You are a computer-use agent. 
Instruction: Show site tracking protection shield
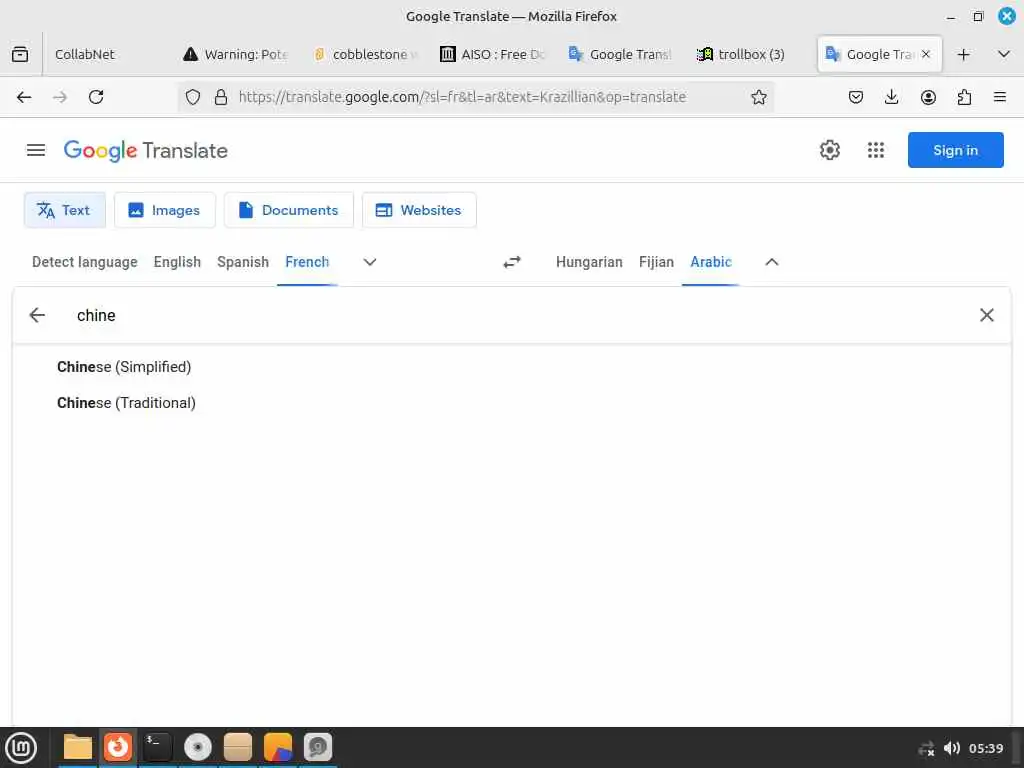[x=193, y=97]
